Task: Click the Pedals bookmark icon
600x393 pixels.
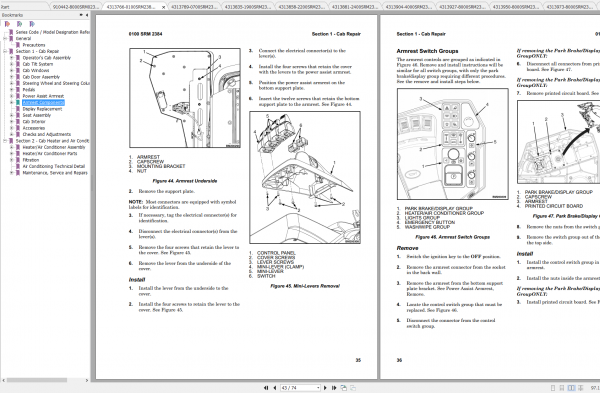Action: tap(18, 90)
